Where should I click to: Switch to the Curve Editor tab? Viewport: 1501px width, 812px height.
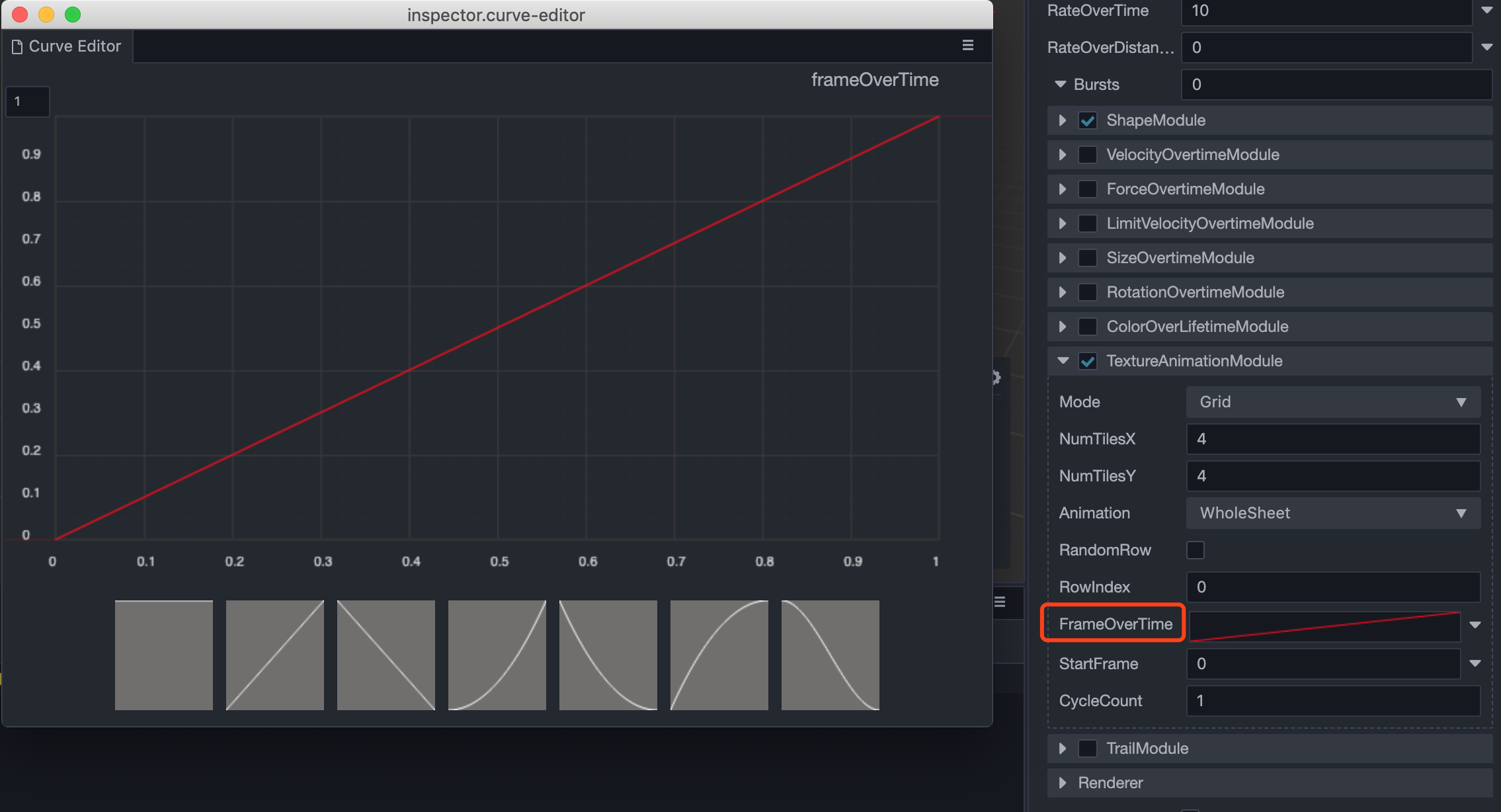(x=67, y=46)
